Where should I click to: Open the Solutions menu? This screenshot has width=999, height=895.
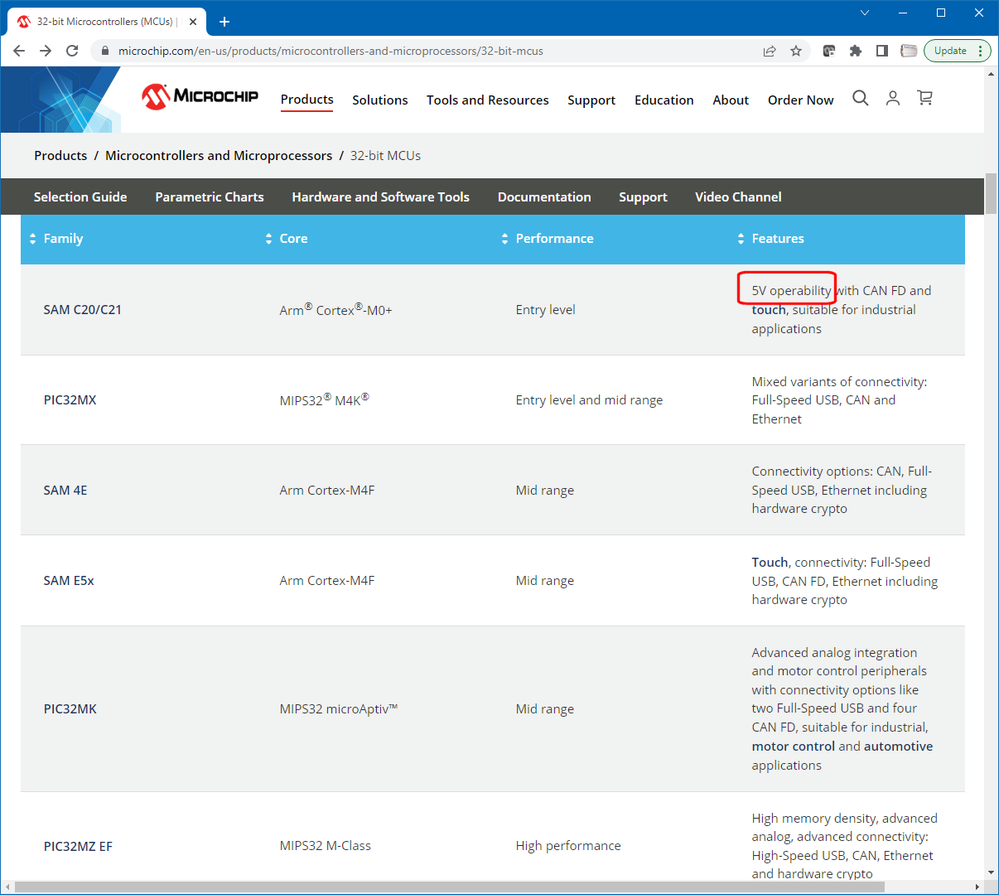point(380,100)
